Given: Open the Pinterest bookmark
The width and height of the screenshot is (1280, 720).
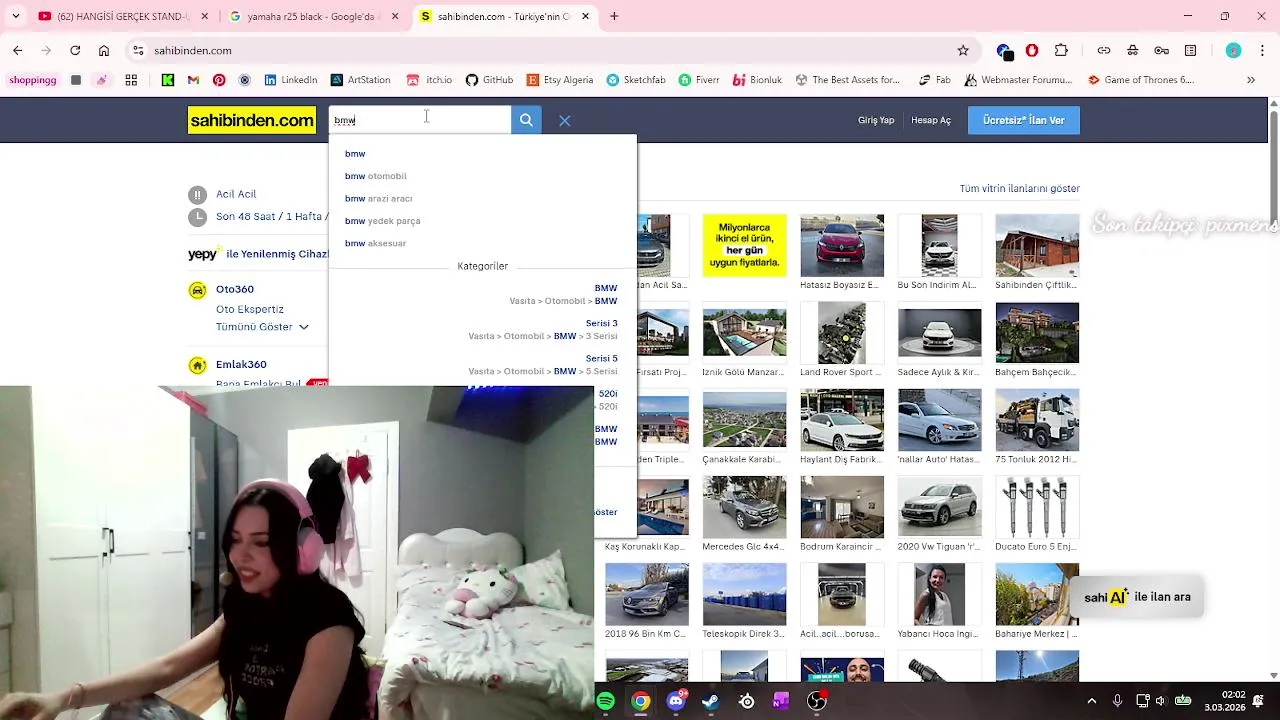Looking at the screenshot, I should click(x=219, y=80).
